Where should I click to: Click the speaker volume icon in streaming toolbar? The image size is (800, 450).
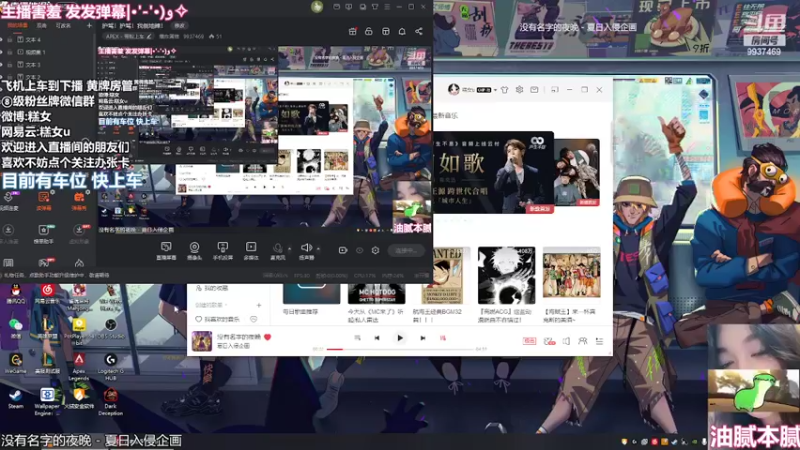pos(306,247)
